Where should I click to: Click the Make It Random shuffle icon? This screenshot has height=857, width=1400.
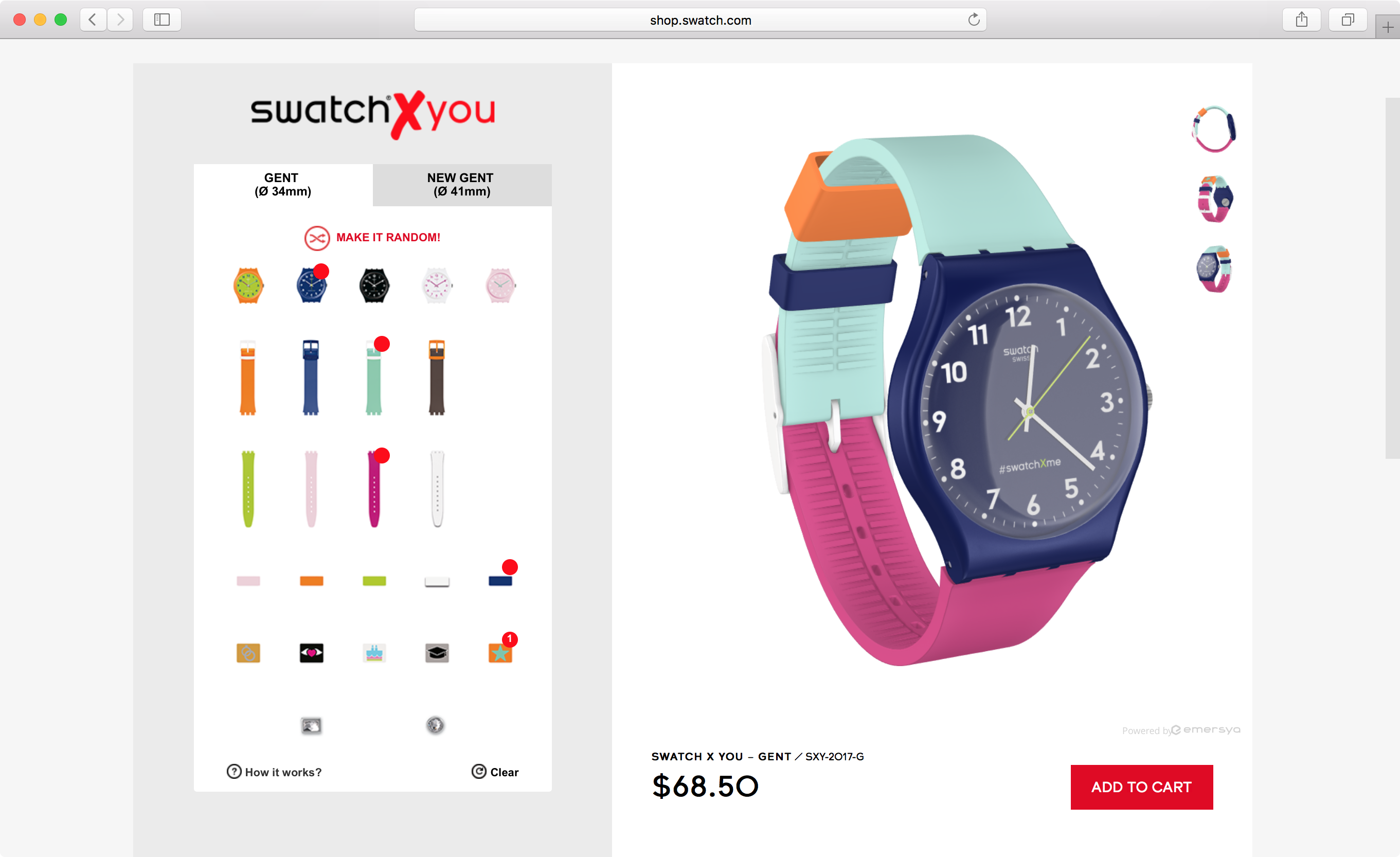[x=317, y=238]
